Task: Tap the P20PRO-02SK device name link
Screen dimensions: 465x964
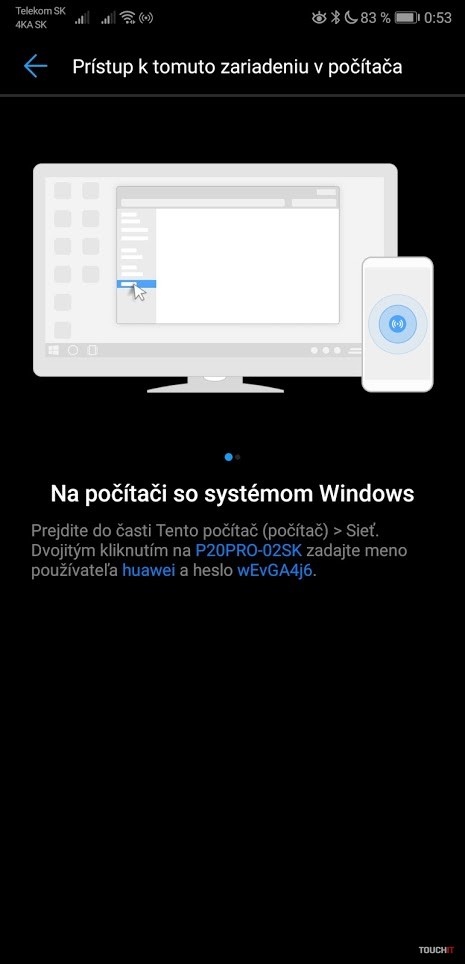Action: (x=248, y=550)
